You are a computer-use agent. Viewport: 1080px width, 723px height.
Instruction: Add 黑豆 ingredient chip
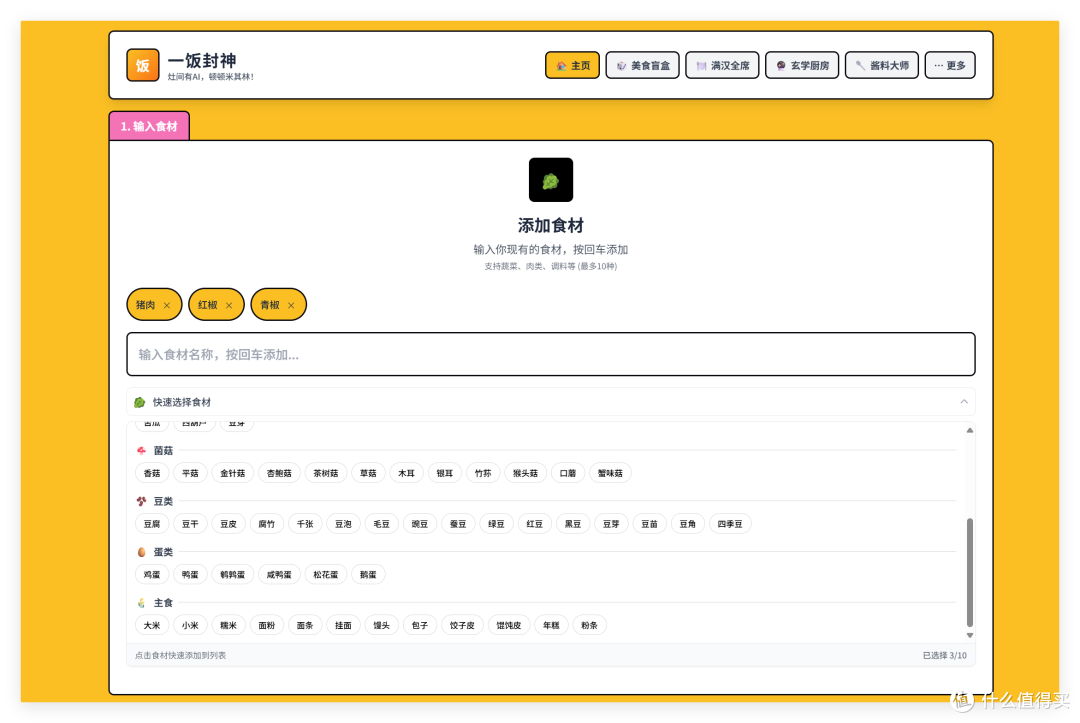pos(572,524)
